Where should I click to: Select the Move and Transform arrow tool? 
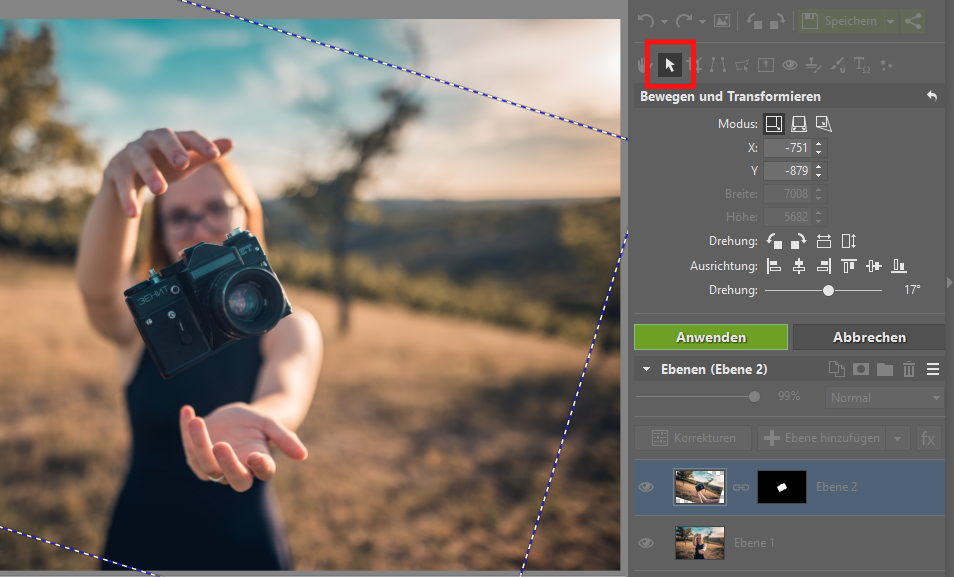point(670,65)
